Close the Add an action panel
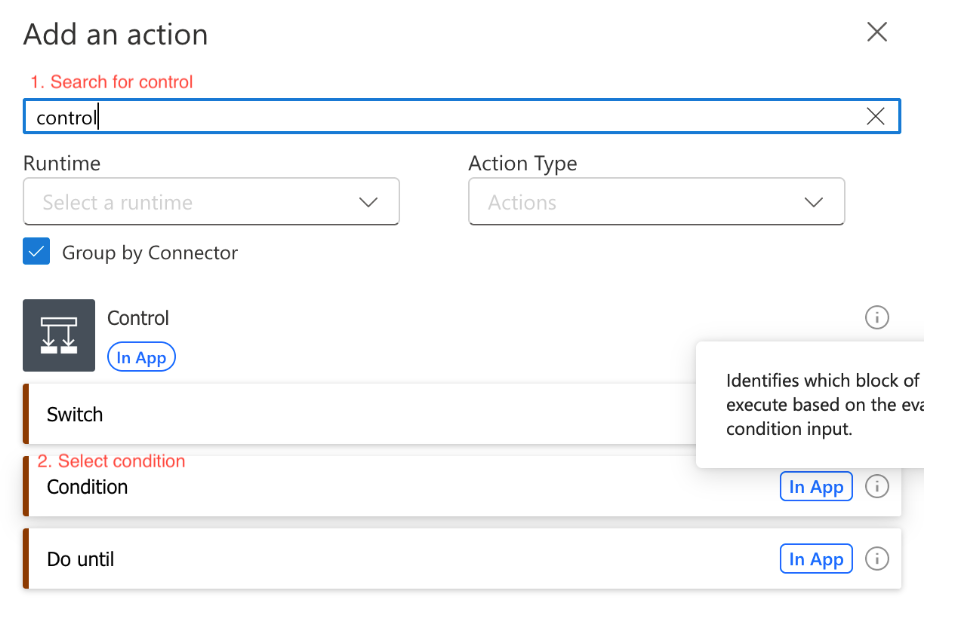 [877, 32]
